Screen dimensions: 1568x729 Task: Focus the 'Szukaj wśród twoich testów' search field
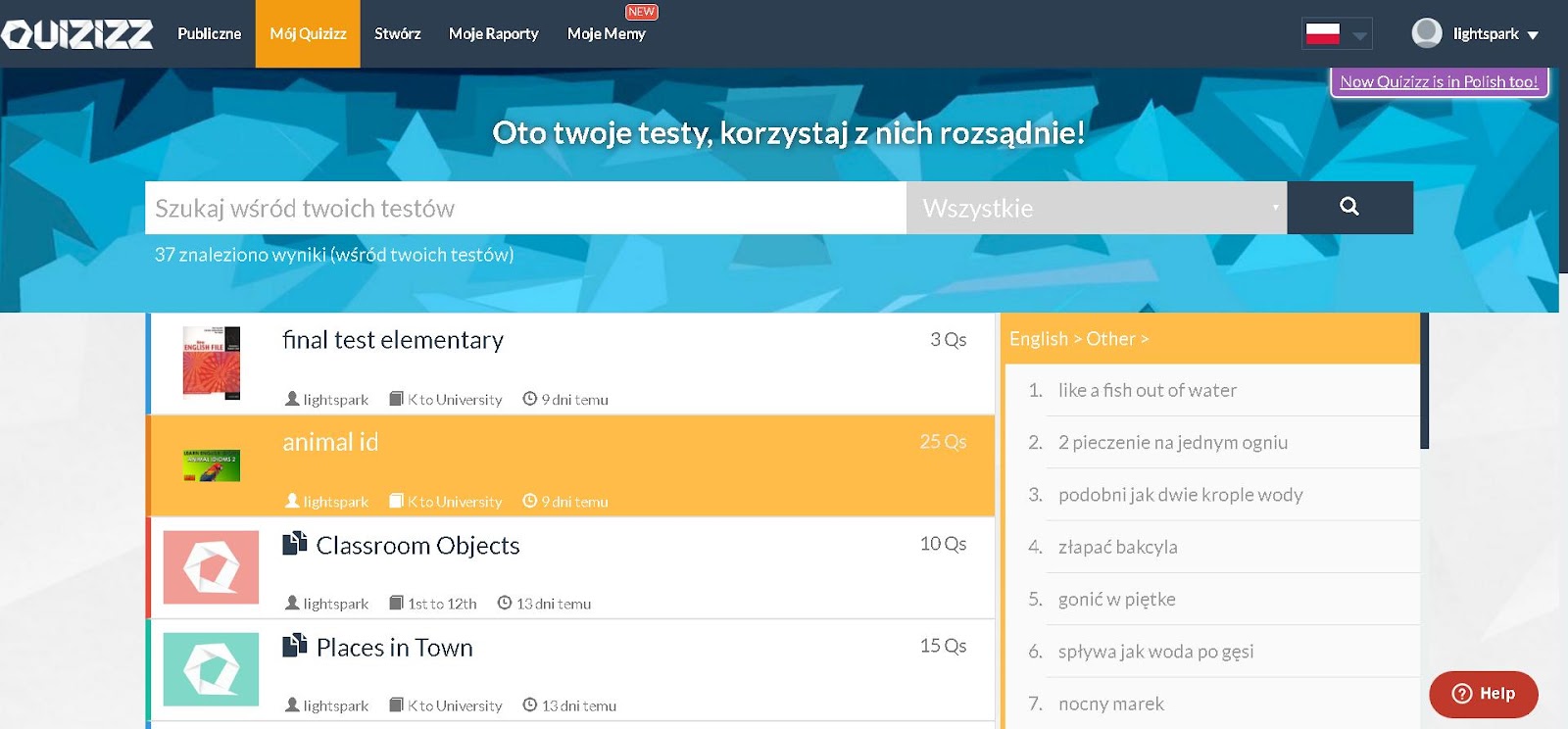tap(525, 208)
